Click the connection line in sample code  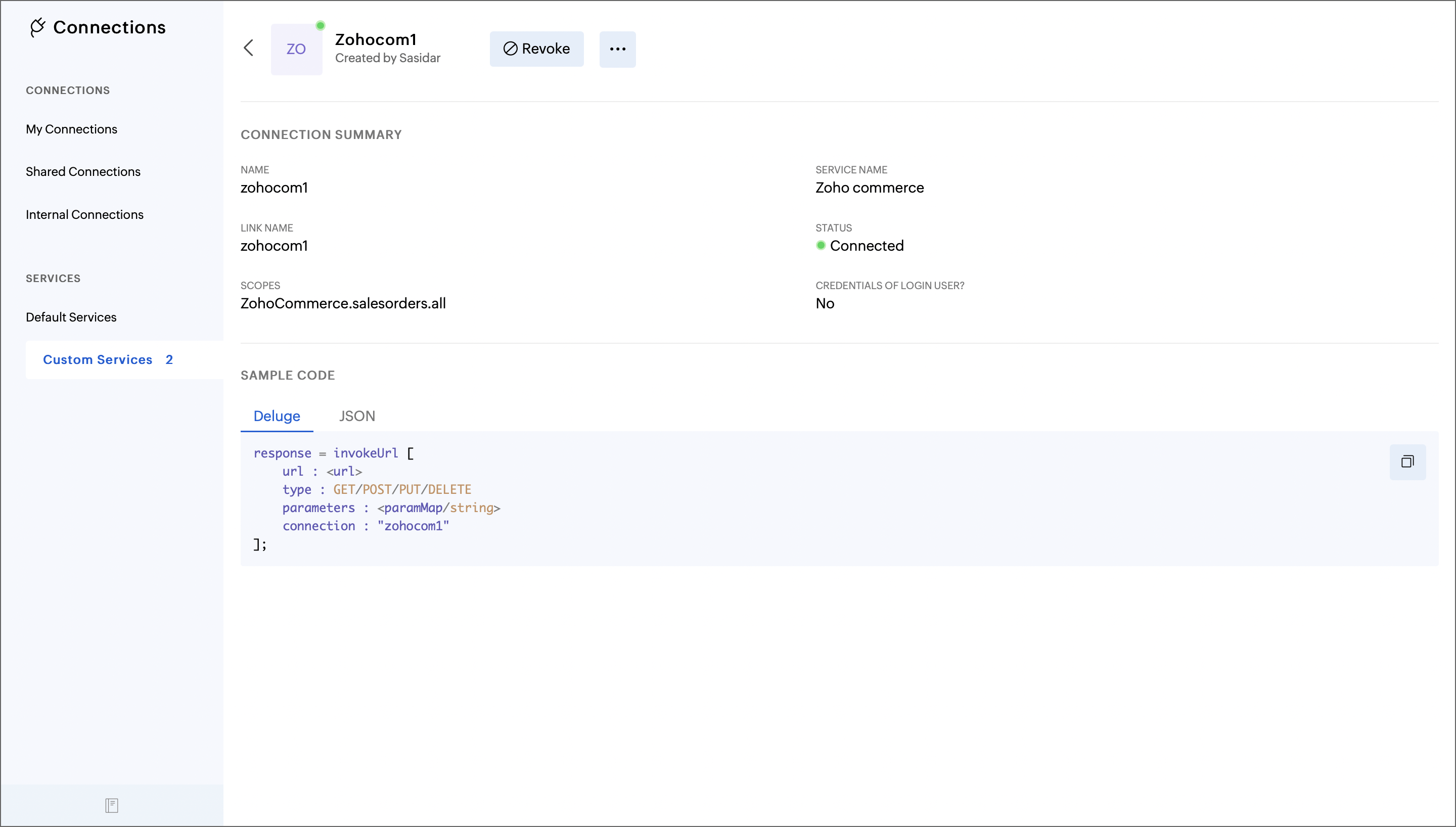(x=365, y=526)
